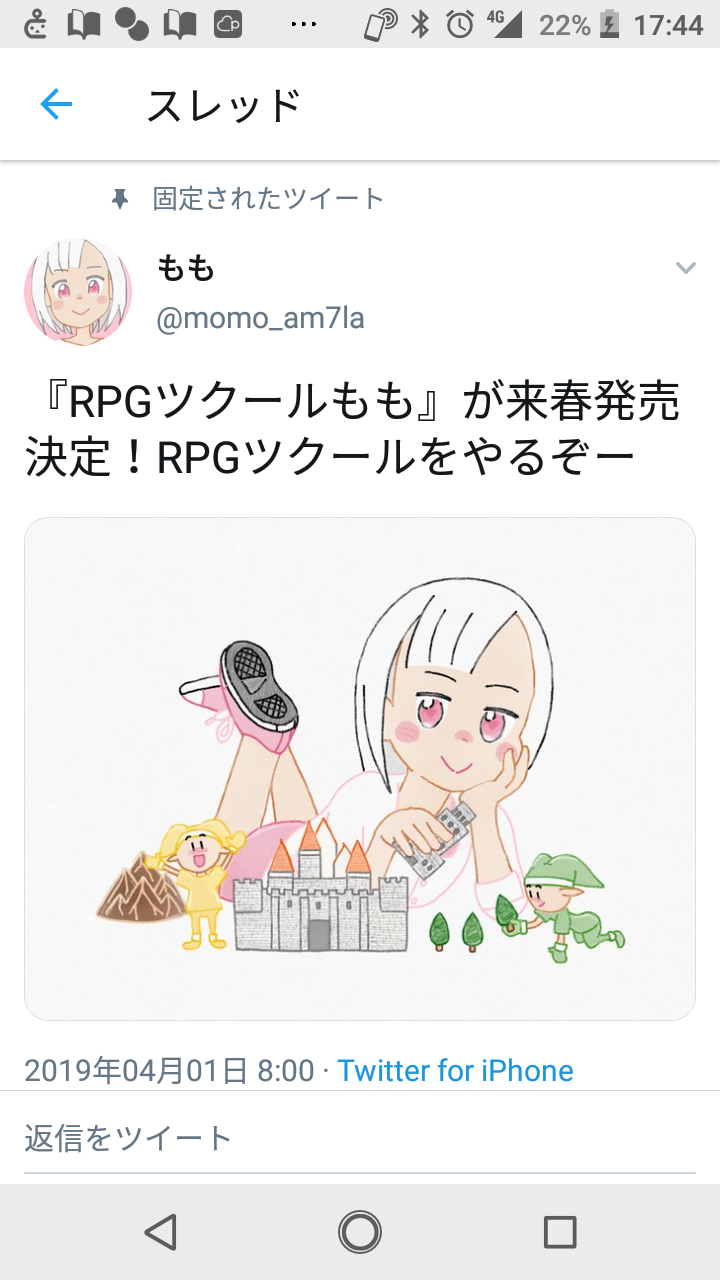Tap the alarm clock status icon

(x=459, y=24)
